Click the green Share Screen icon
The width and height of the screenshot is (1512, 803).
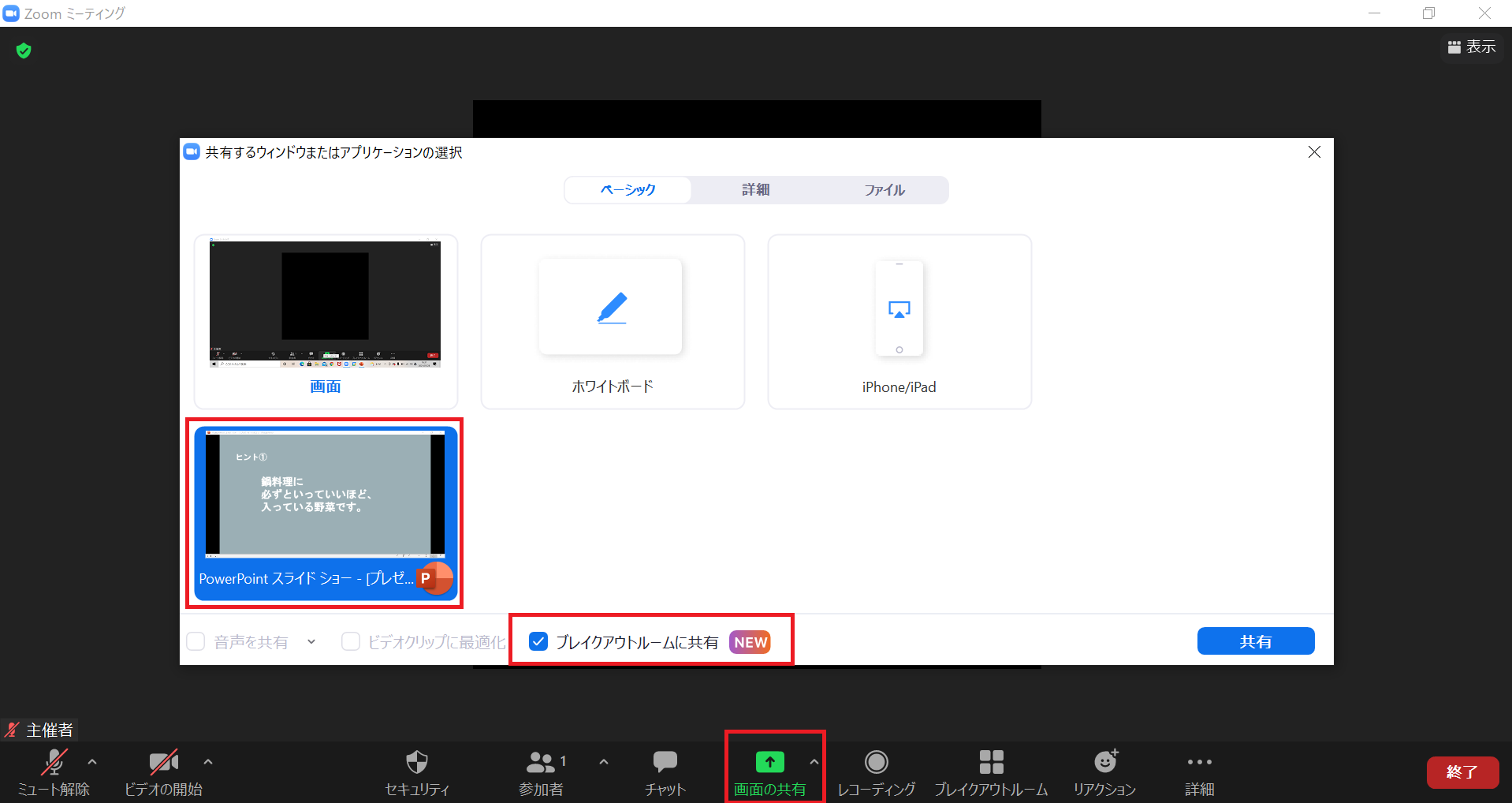pyautogui.click(x=769, y=762)
